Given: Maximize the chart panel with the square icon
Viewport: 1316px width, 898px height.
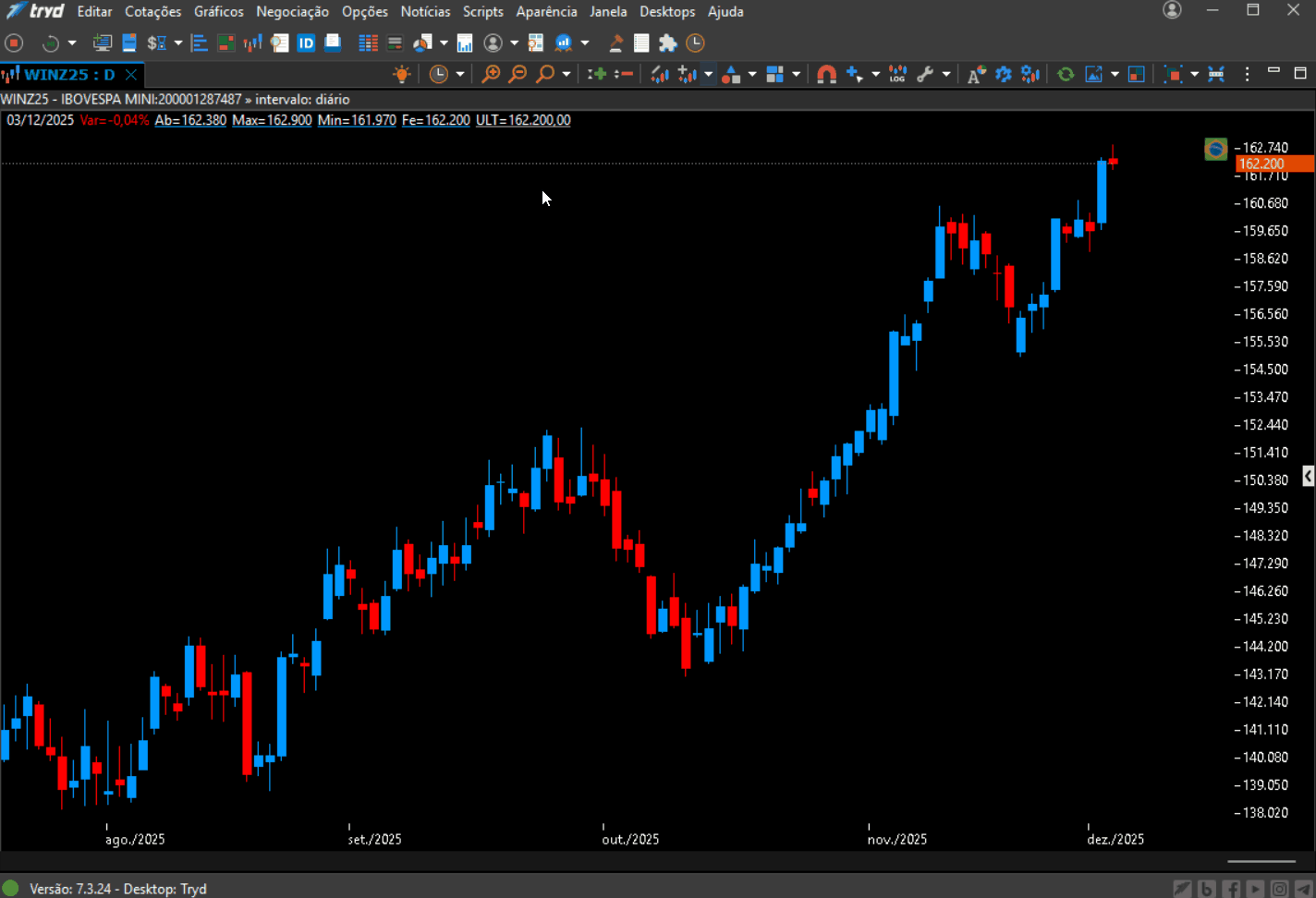Looking at the screenshot, I should [x=1300, y=73].
